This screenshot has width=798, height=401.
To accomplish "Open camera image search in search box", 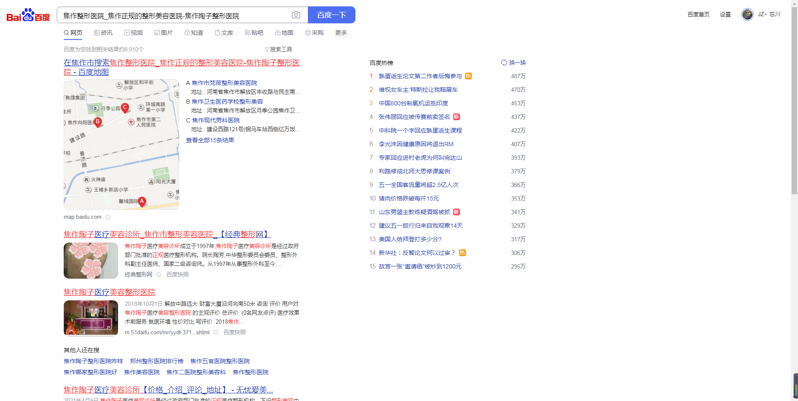I will tap(296, 15).
